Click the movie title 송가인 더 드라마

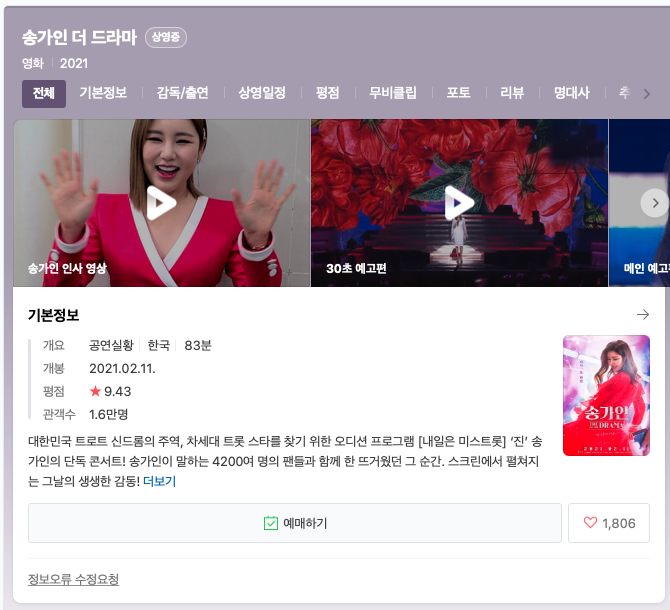point(79,38)
